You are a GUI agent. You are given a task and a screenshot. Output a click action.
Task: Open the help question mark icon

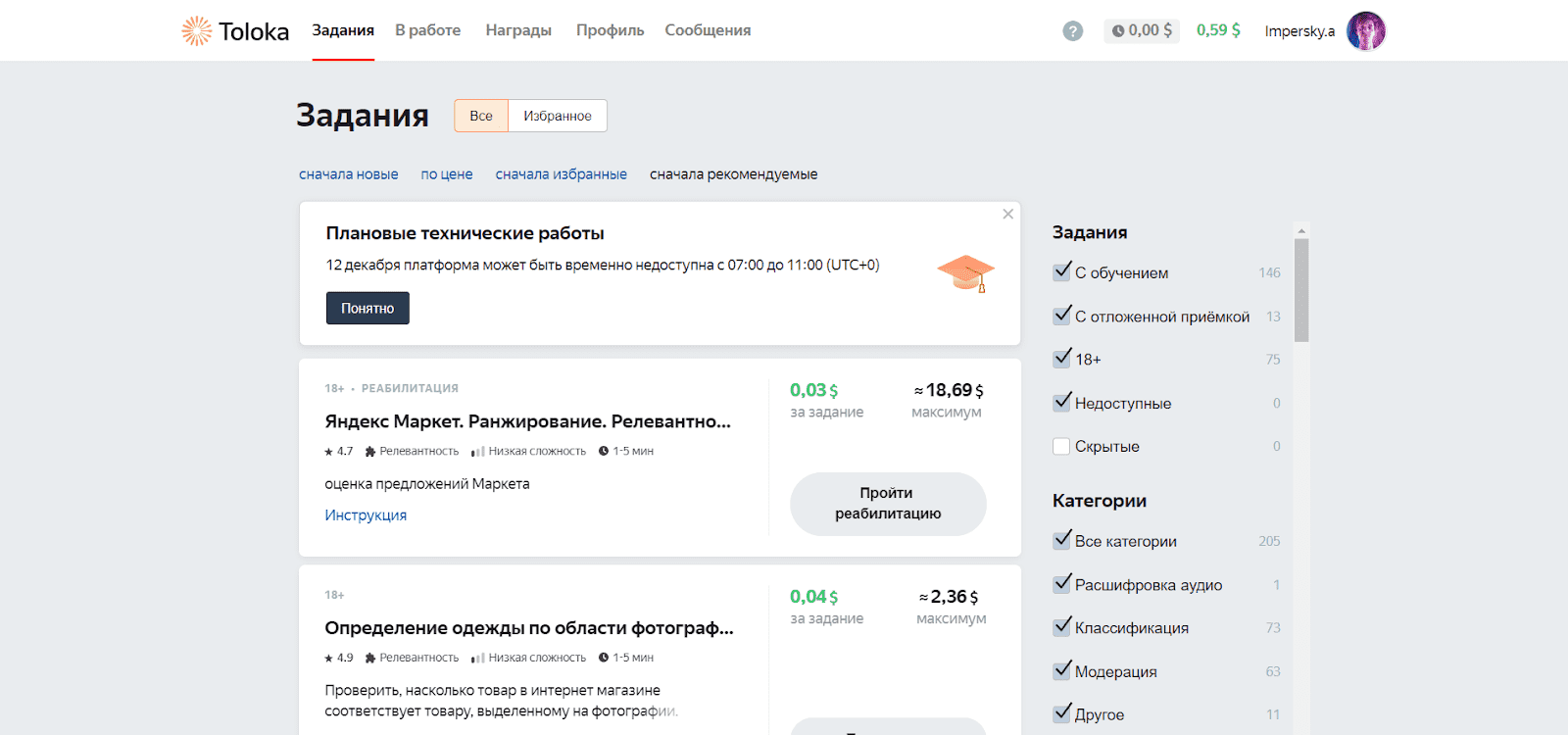point(1073,31)
